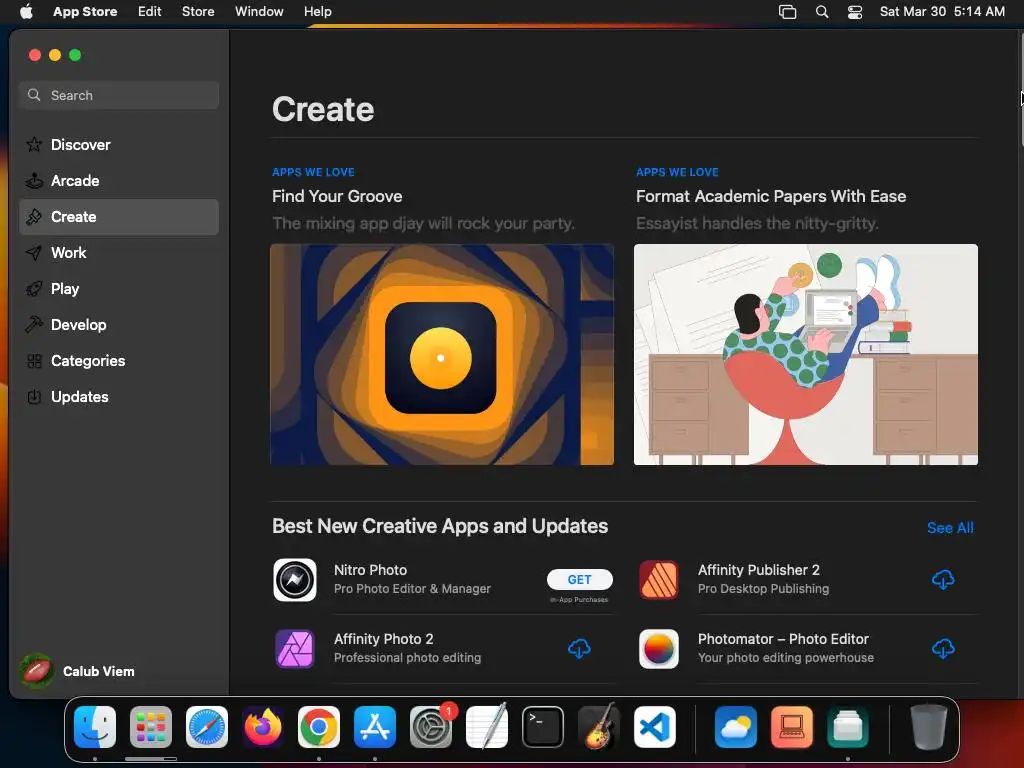Open Find Your Groove story headline
Screen dimensions: 1024x768
coord(337,196)
